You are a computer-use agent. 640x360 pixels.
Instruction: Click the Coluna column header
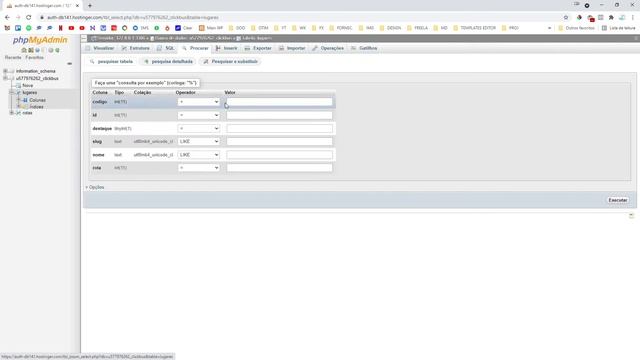coord(100,93)
